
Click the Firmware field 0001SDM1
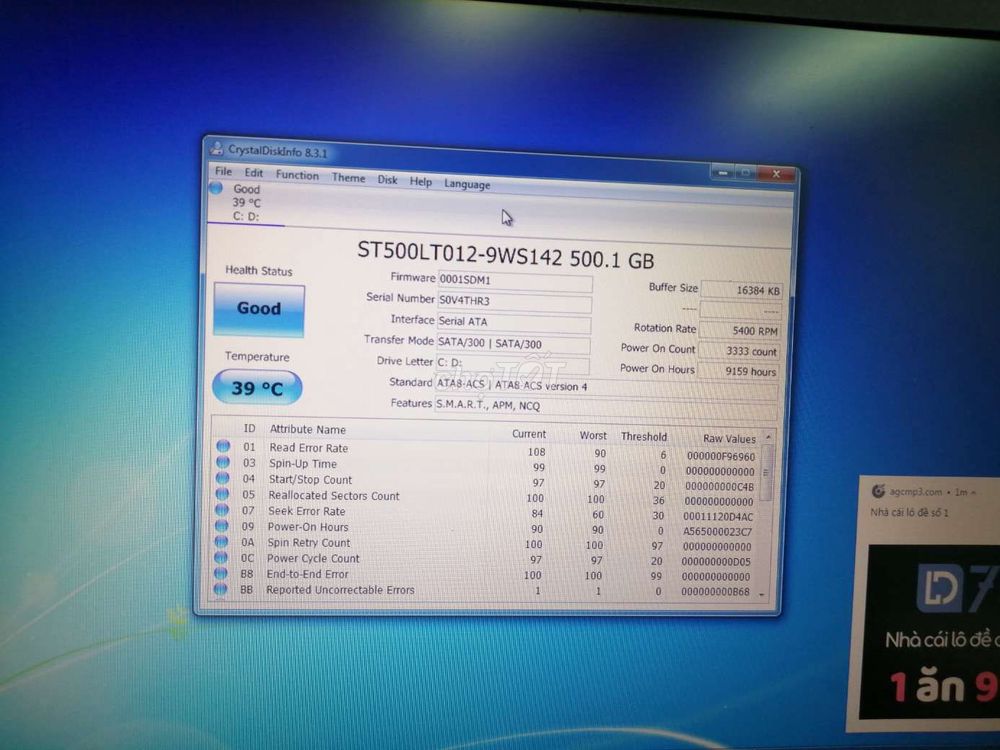[515, 281]
